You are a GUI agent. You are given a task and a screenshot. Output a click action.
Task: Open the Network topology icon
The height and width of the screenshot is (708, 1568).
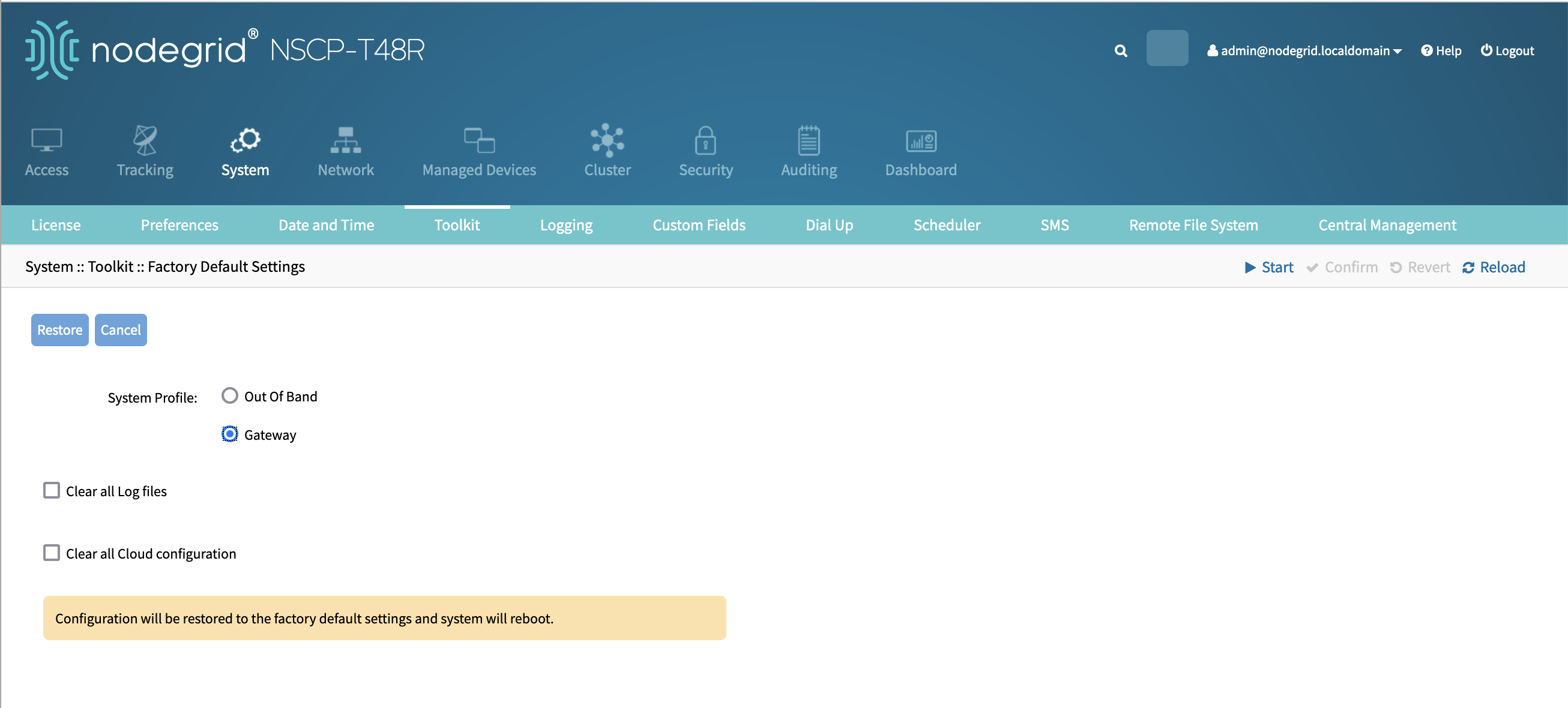click(x=346, y=140)
